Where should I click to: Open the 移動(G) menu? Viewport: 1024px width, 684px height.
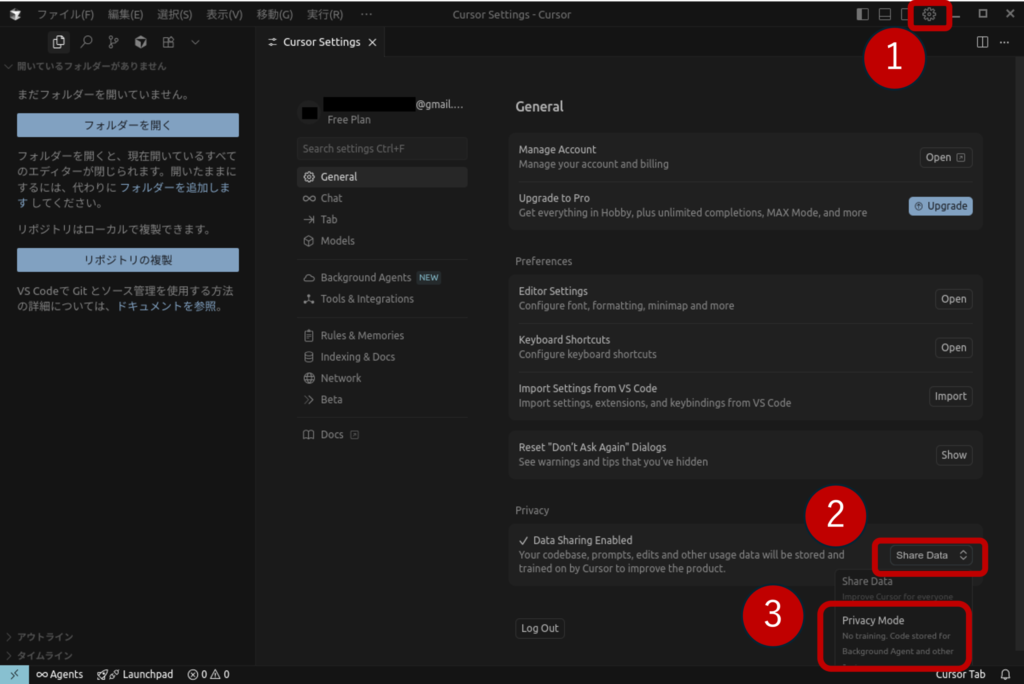click(274, 14)
